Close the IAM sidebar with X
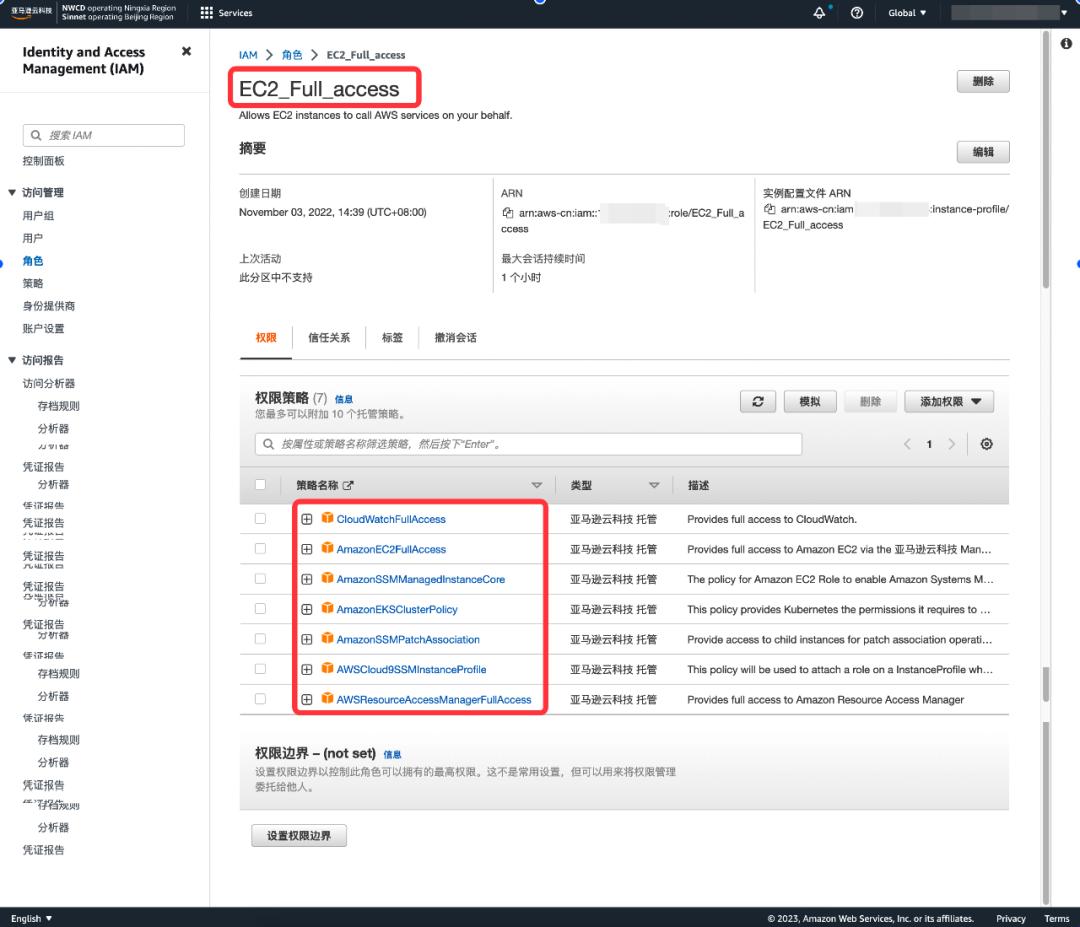The height and width of the screenshot is (927, 1080). [x=186, y=51]
